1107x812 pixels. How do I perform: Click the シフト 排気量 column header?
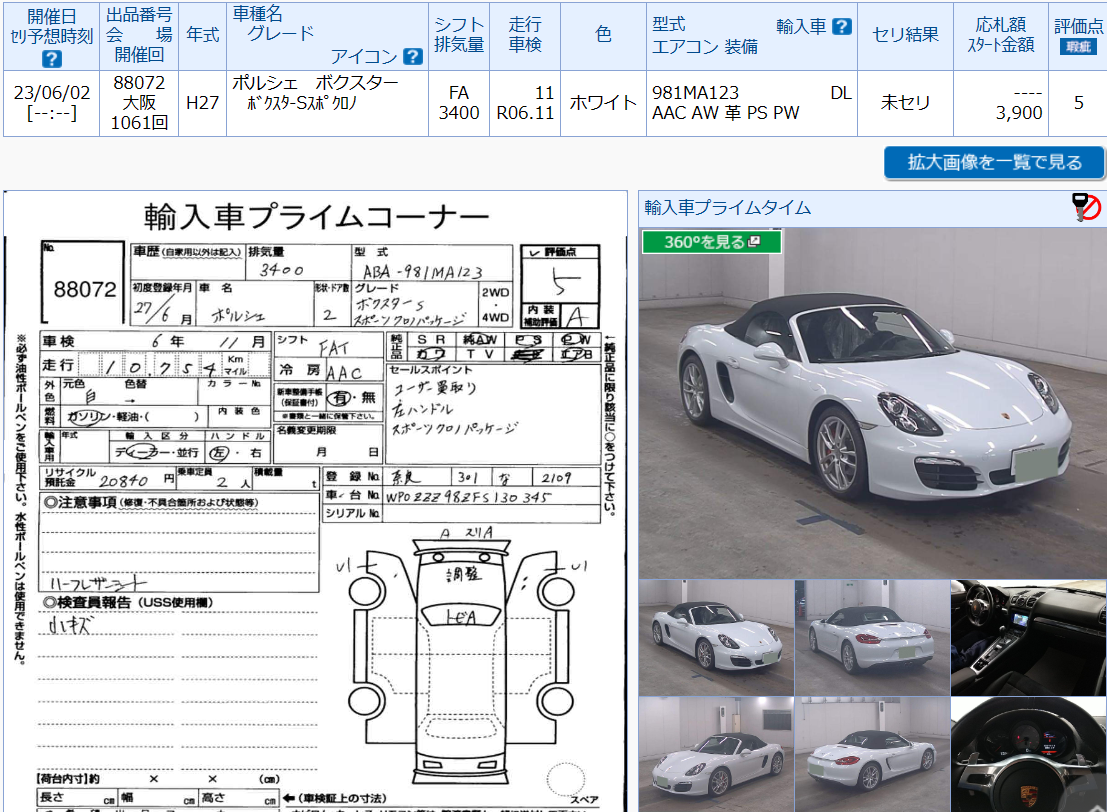(x=459, y=35)
